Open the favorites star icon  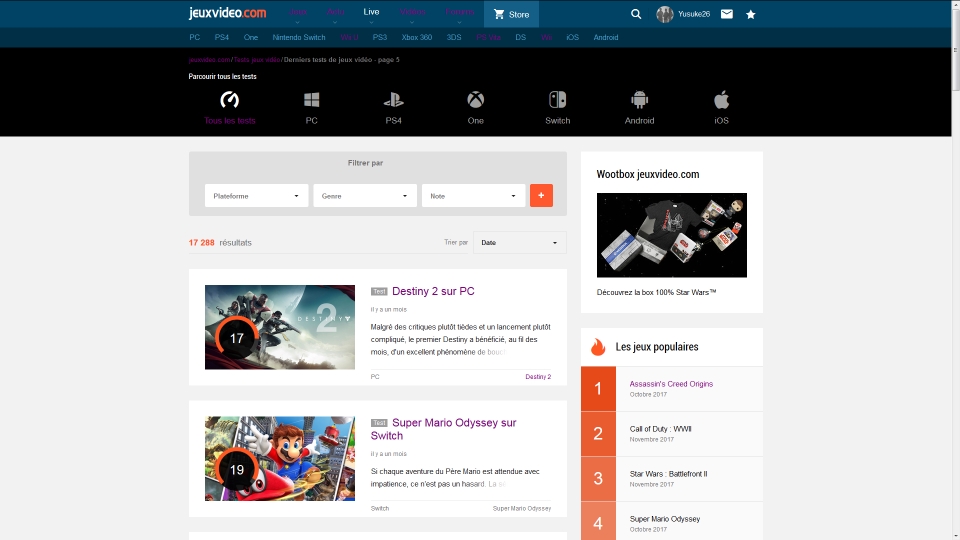point(751,14)
